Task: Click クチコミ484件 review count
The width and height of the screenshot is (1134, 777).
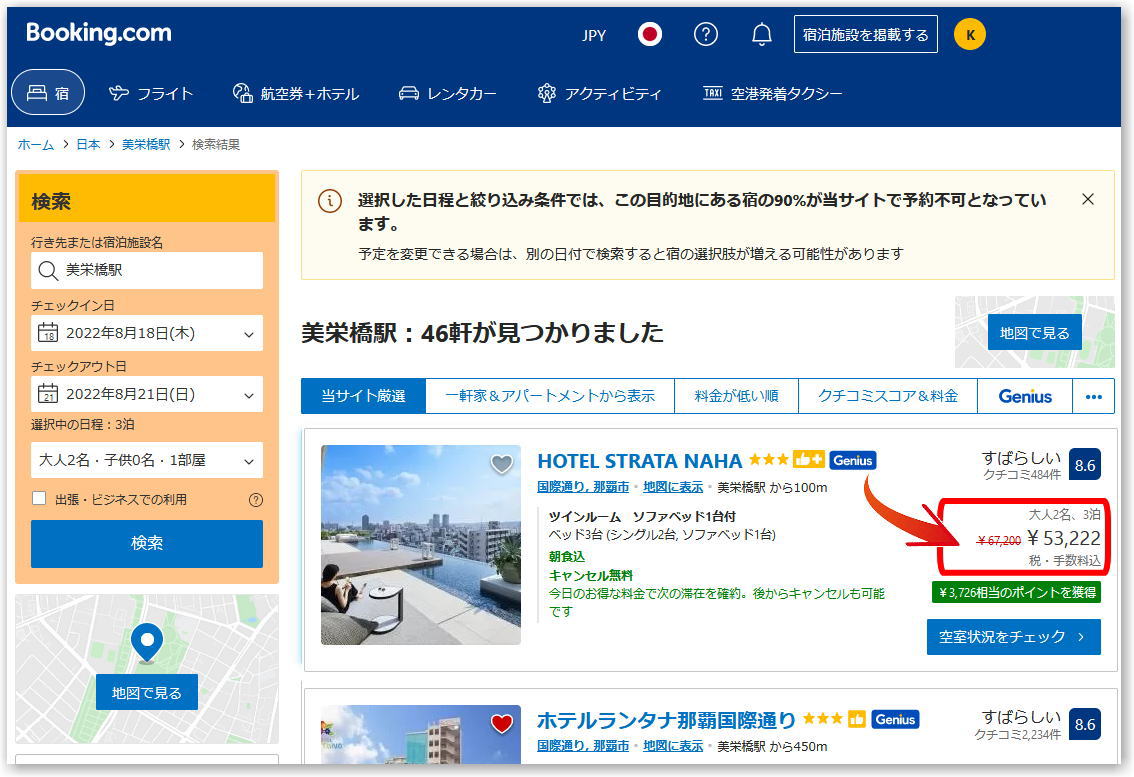Action: click(1021, 475)
